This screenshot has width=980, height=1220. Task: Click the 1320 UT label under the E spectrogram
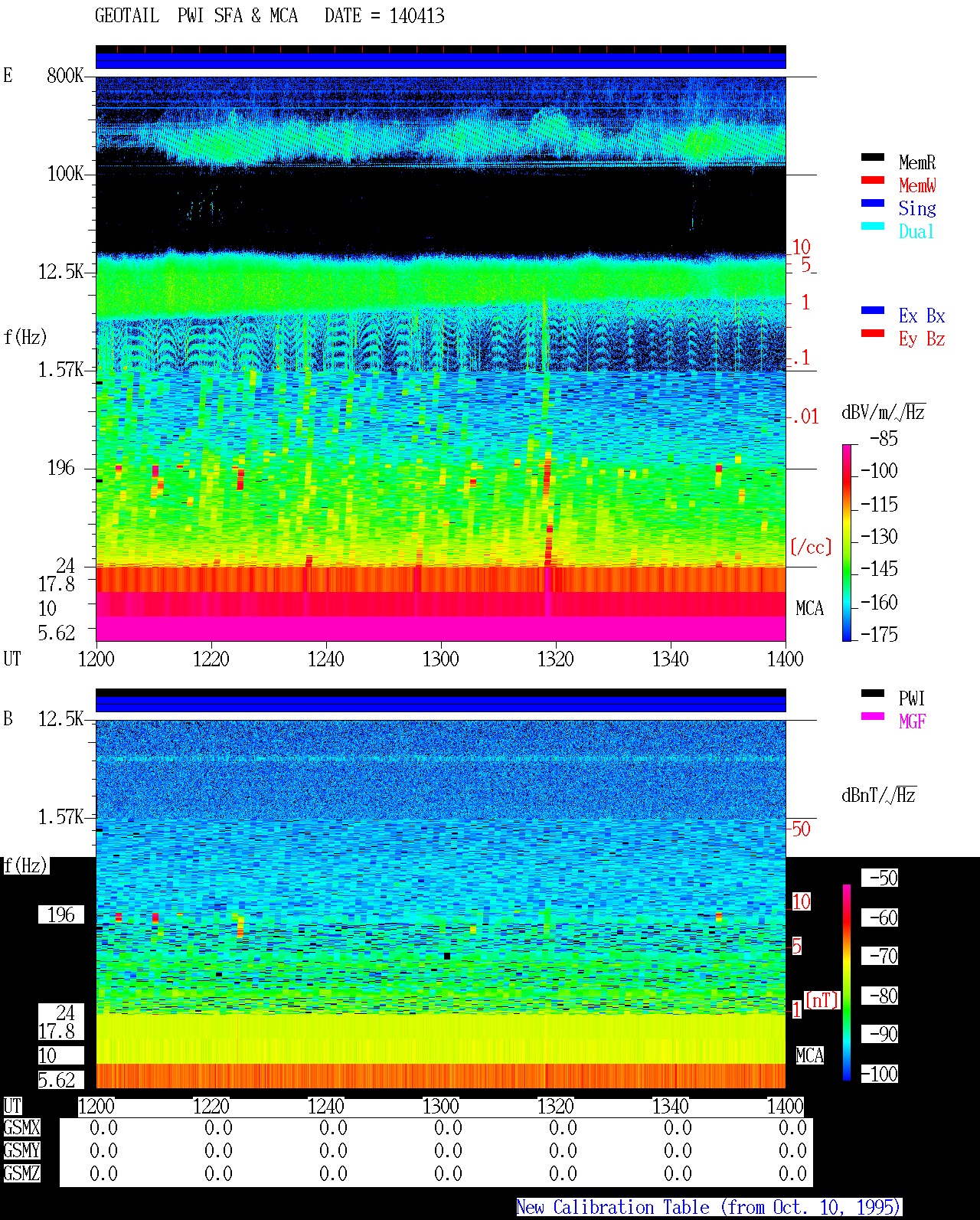click(555, 659)
